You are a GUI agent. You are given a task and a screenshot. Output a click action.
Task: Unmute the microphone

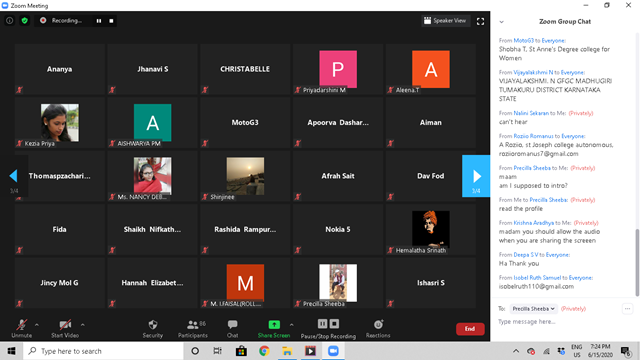21,328
